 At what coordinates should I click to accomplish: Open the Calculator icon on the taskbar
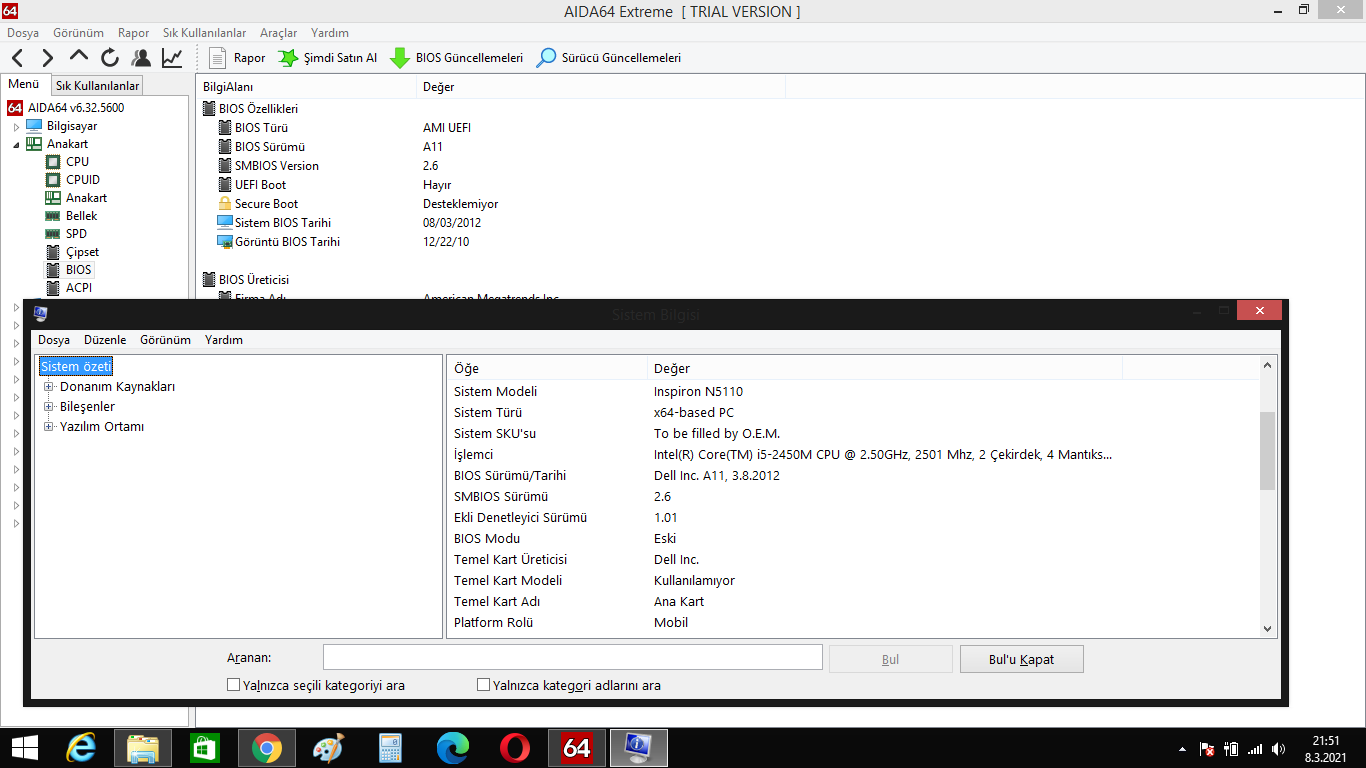point(390,748)
